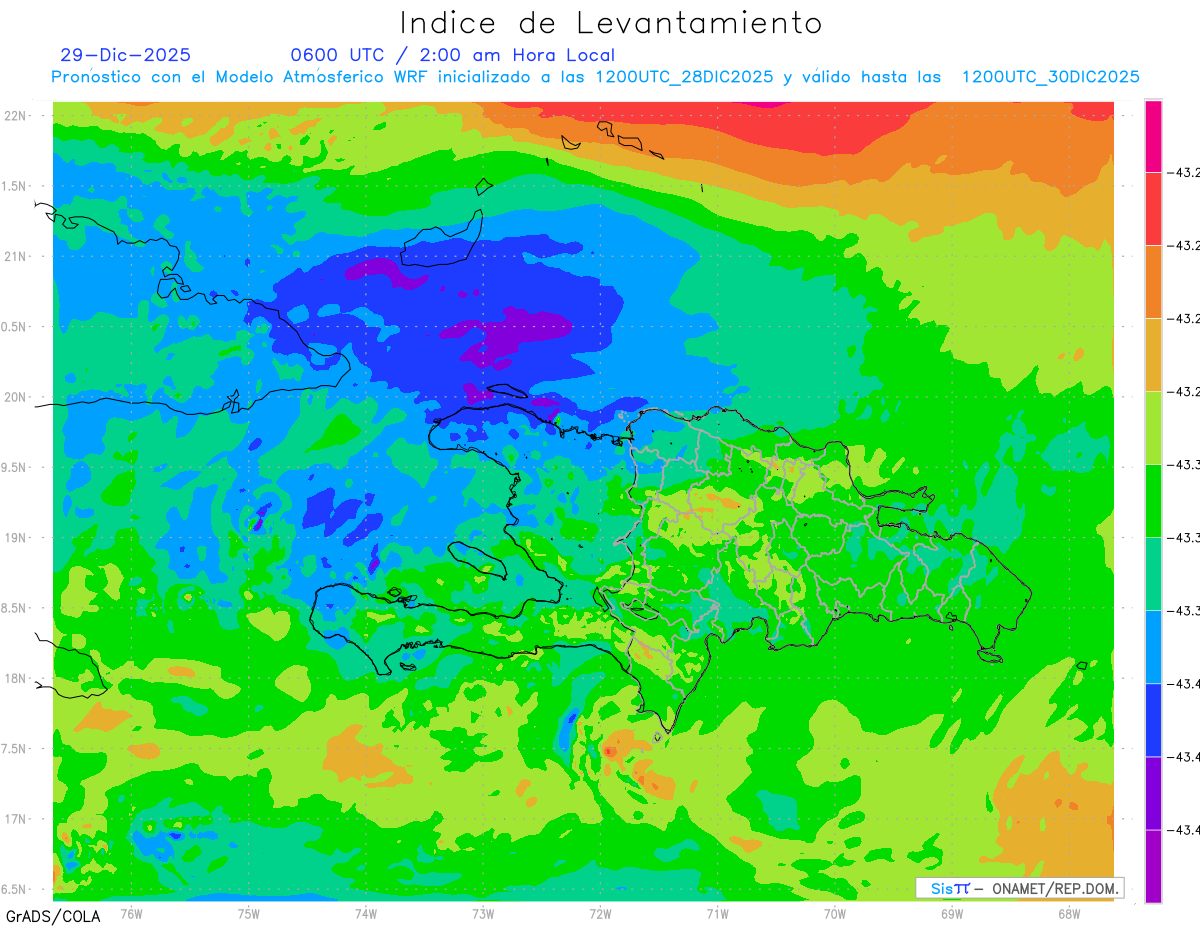
Task: Click the '73W' longitude axis label
Action: coord(483,913)
